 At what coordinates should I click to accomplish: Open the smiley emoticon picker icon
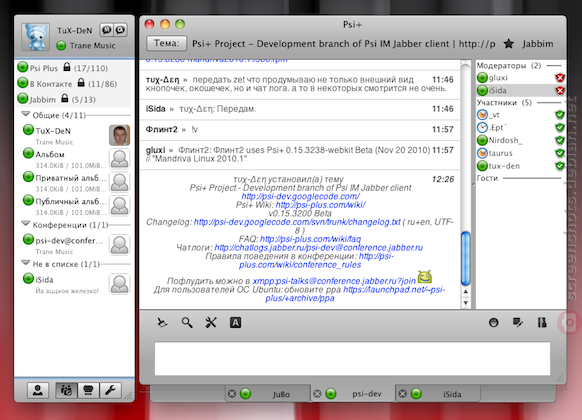click(x=493, y=322)
